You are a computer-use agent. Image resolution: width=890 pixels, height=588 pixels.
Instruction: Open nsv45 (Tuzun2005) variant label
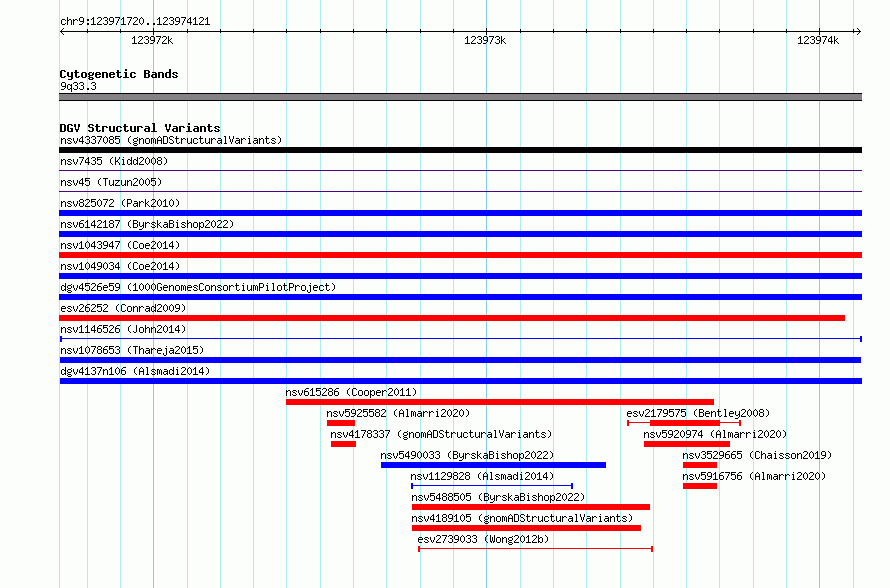click(111, 182)
